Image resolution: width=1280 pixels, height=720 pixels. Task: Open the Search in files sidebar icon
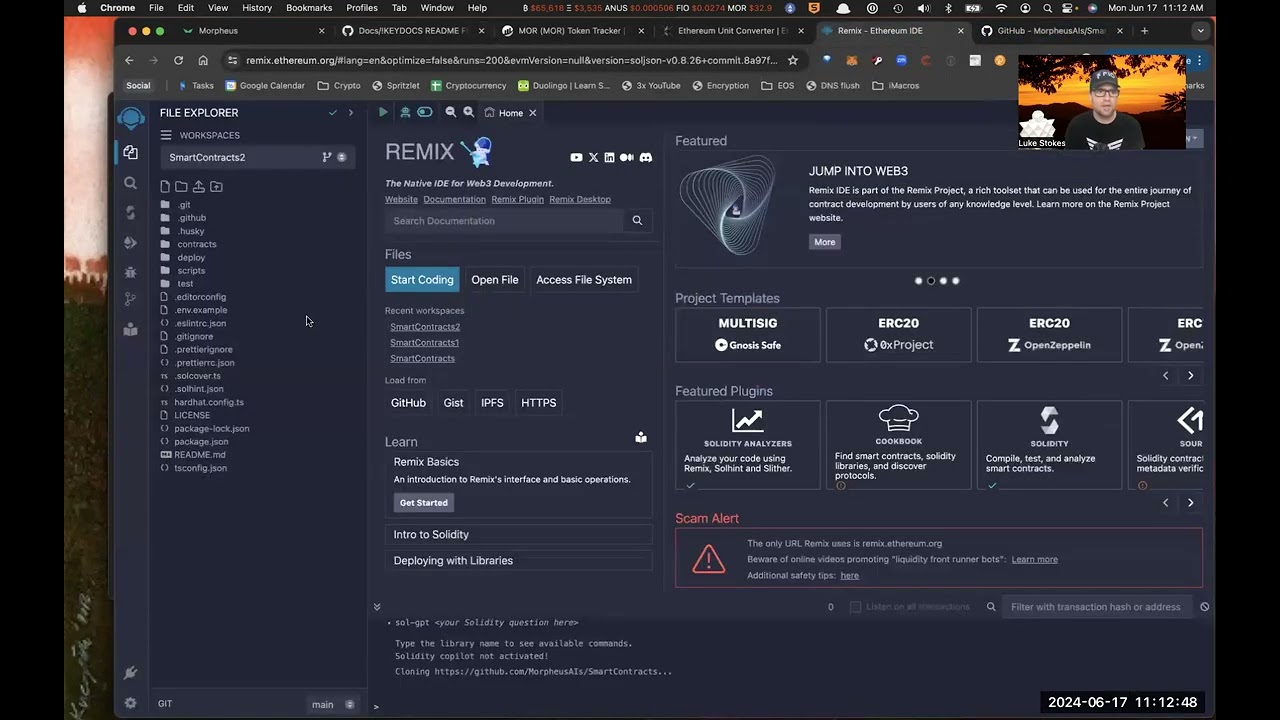click(x=131, y=183)
